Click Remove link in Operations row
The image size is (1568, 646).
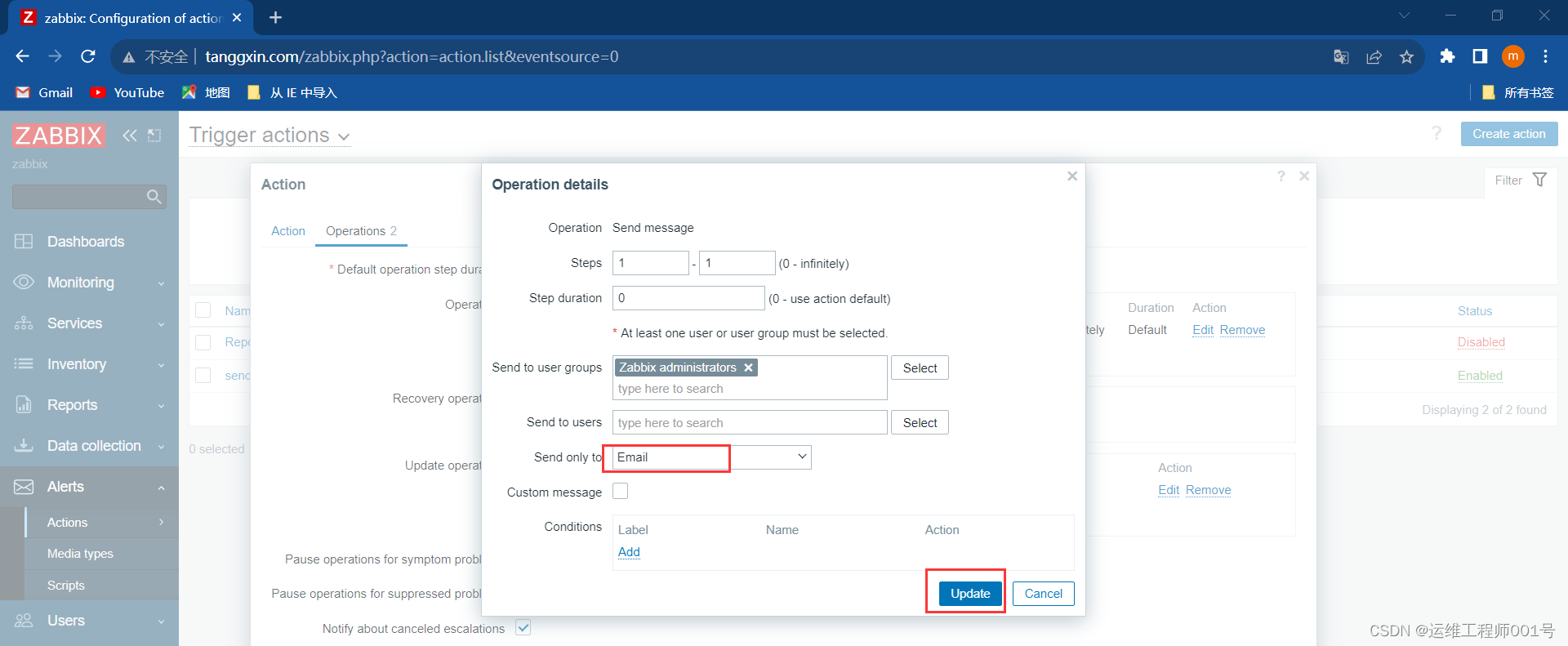[x=1242, y=330]
